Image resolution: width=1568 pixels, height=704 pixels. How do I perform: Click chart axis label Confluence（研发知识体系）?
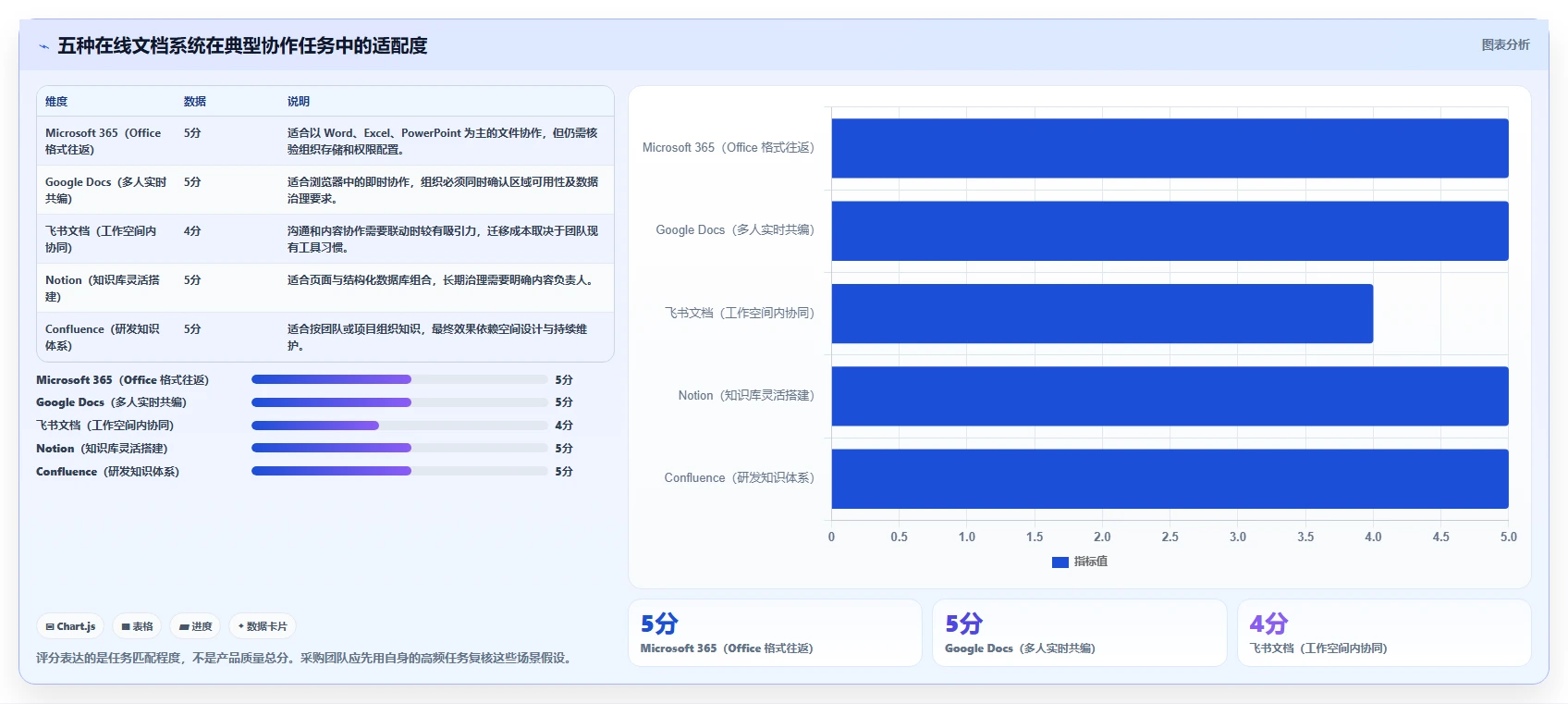click(x=740, y=478)
